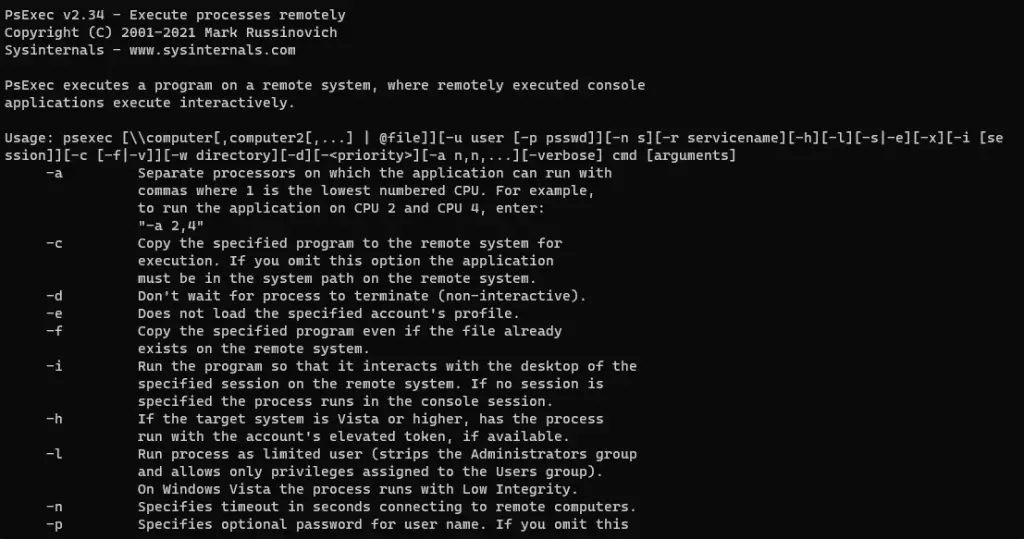Click the -c option flag
This screenshot has height=539, width=1024.
pos(54,243)
